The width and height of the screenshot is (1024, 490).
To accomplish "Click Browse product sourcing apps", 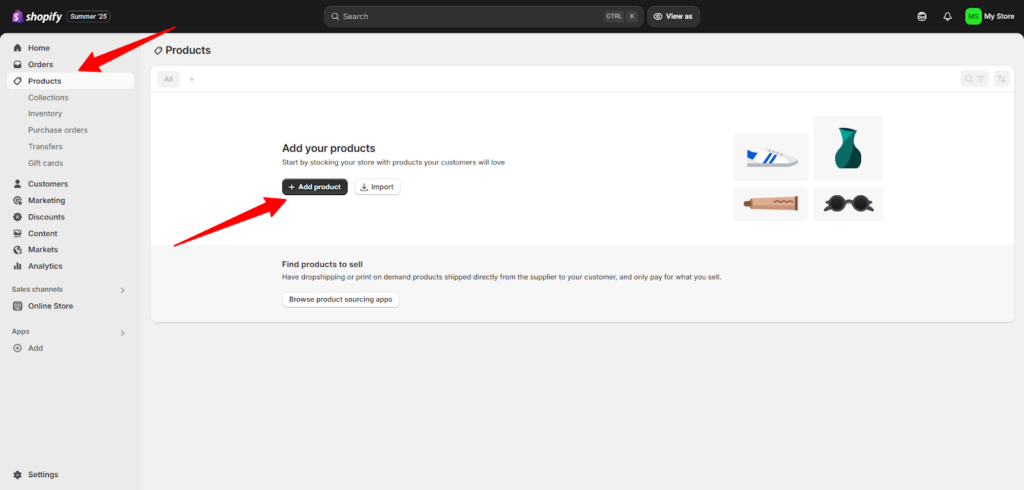I will (340, 299).
